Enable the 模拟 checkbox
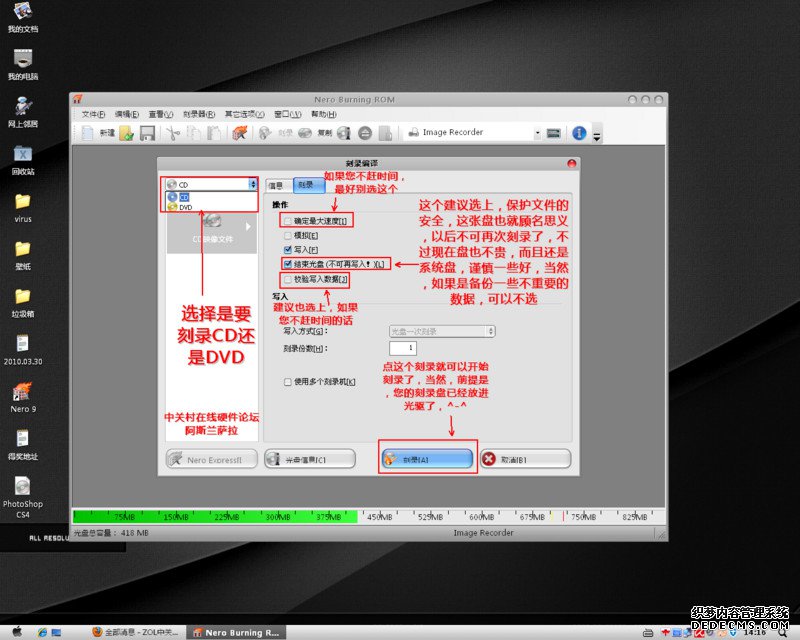Screen dimensions: 800x640 coord(288,235)
